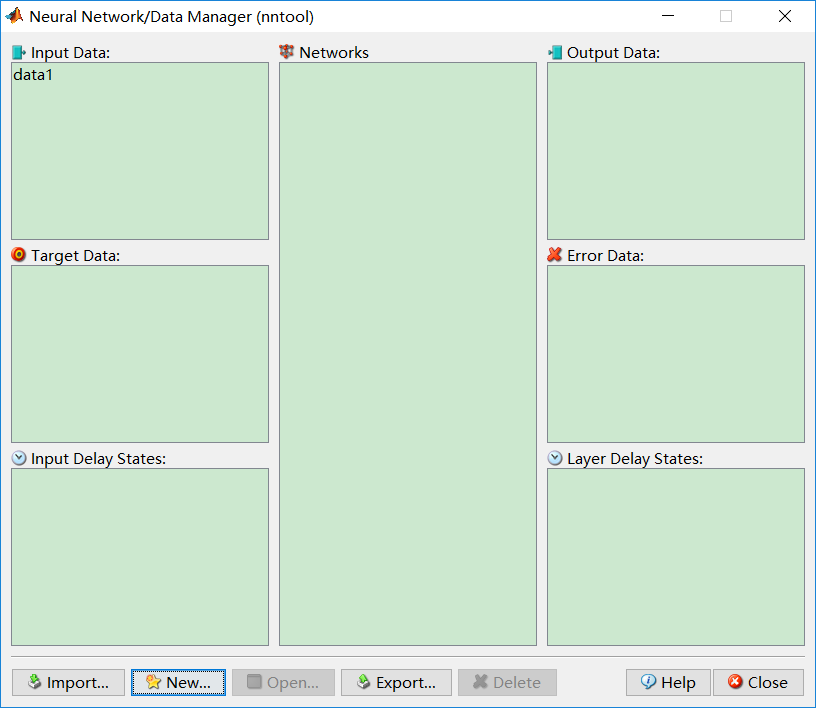This screenshot has height=708, width=816.
Task: Select data1 in the Input Data list
Action: pyautogui.click(x=33, y=75)
